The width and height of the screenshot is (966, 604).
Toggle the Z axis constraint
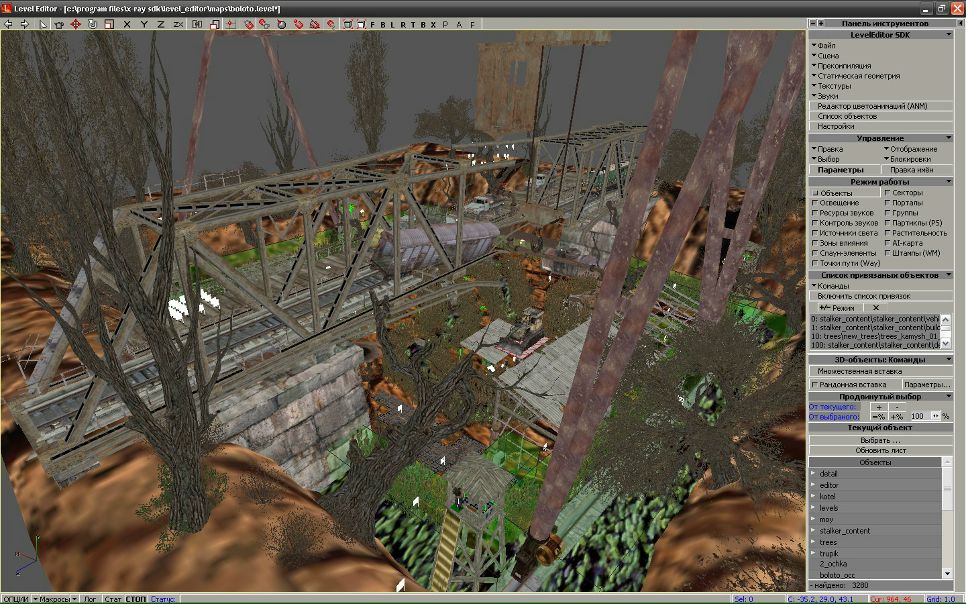click(x=161, y=23)
